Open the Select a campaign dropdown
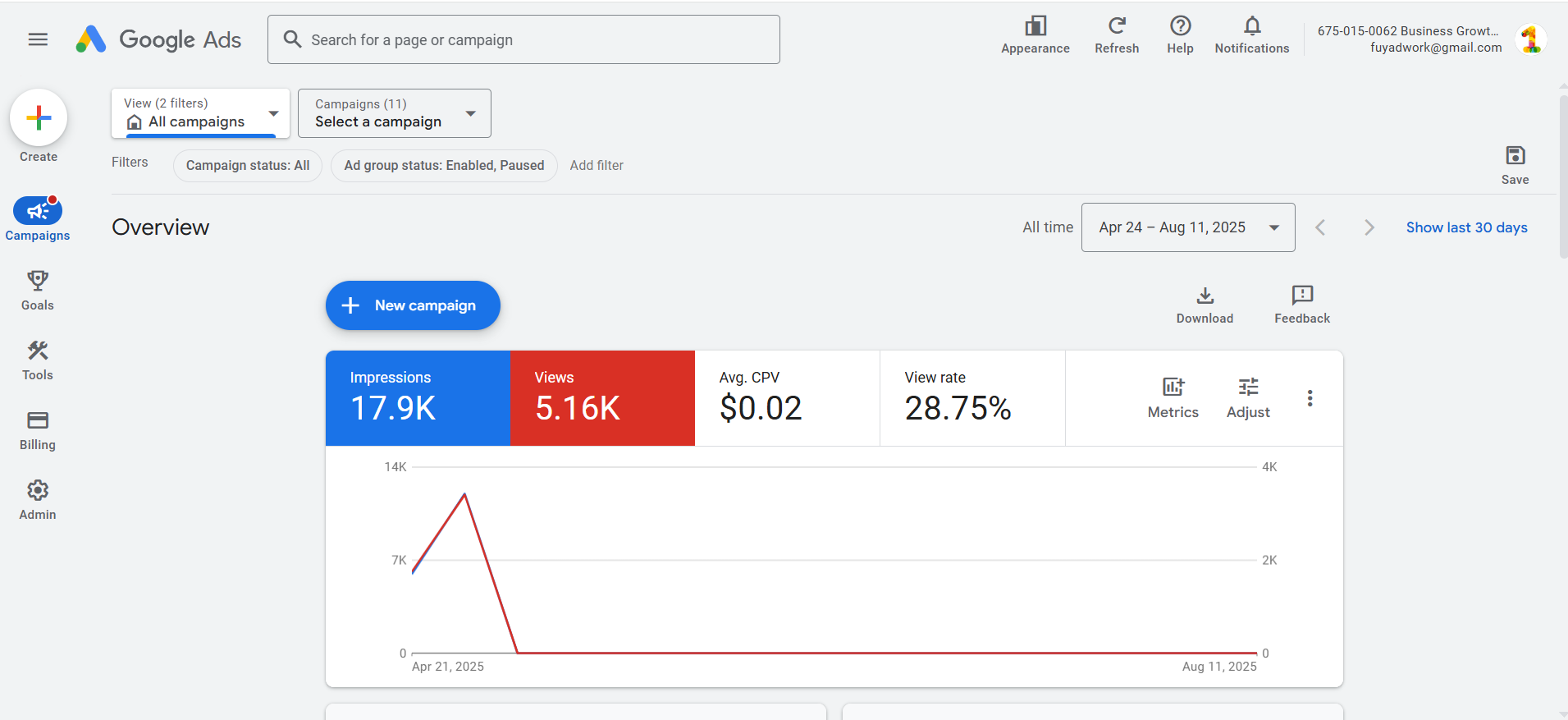1568x720 pixels. point(394,113)
